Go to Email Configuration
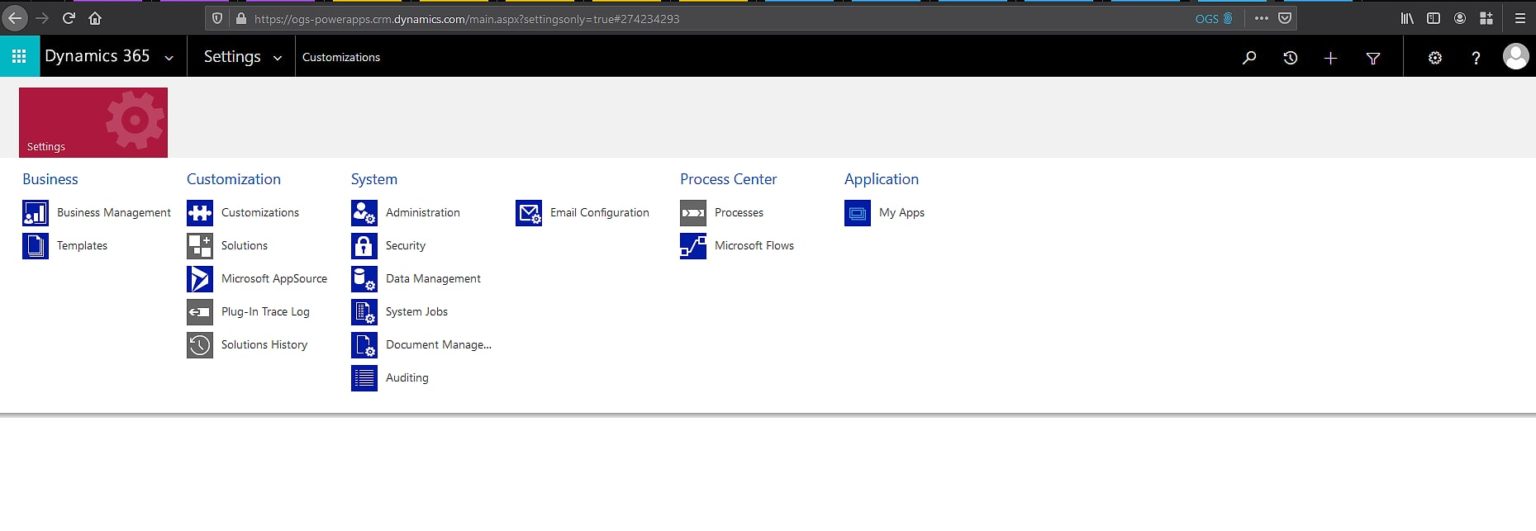 599,213
